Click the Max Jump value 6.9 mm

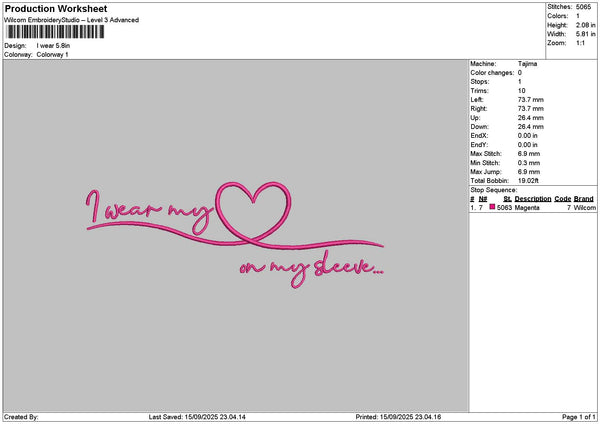529,172
